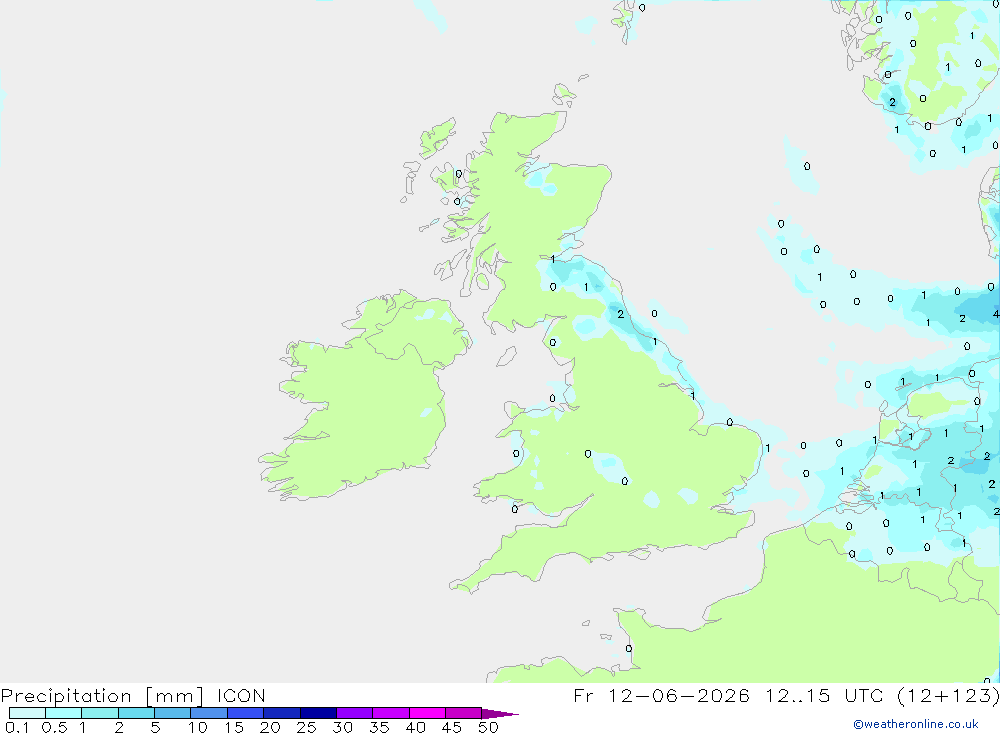Click the legend label '50'
Viewport: 1000px width, 733px height.
[x=488, y=727]
